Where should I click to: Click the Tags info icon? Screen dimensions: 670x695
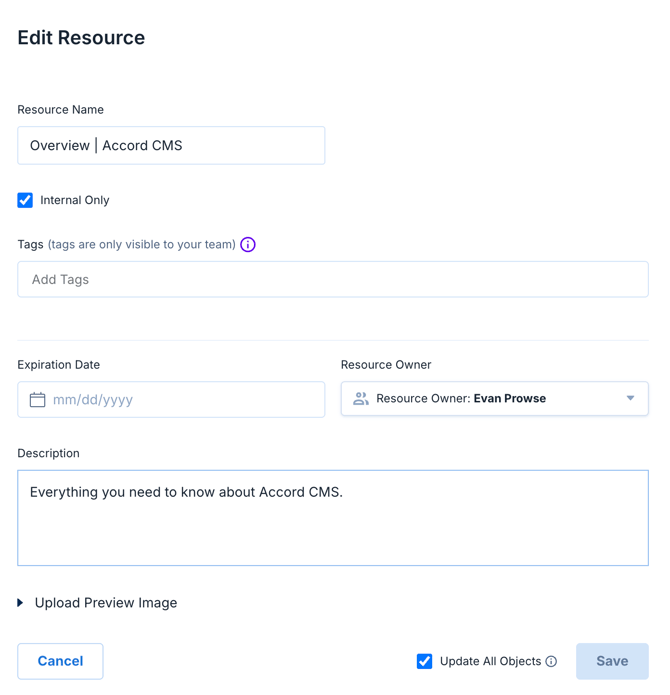(x=248, y=244)
